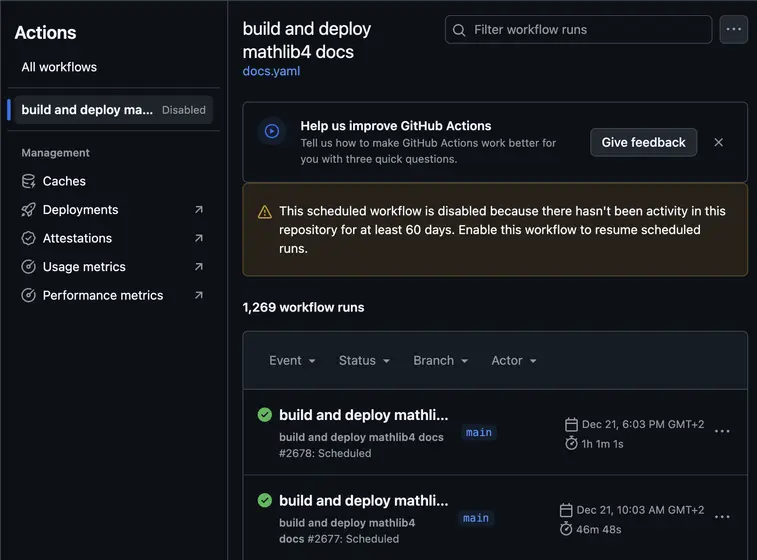Open the three-dot menu beside the filter box

733,29
